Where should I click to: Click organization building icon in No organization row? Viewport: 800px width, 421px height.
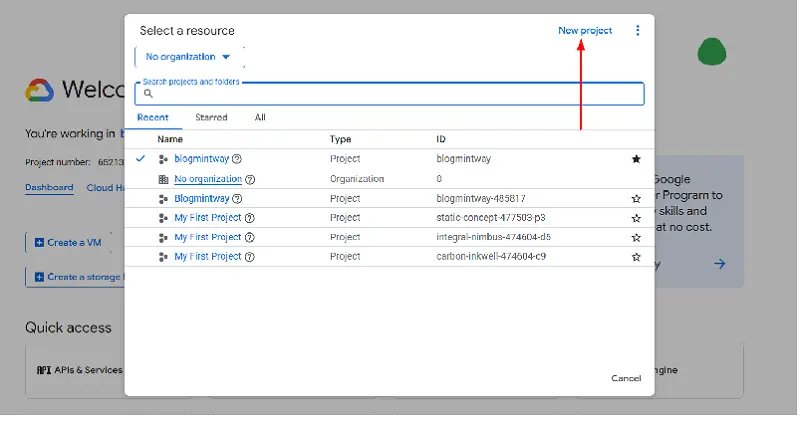pos(163,180)
